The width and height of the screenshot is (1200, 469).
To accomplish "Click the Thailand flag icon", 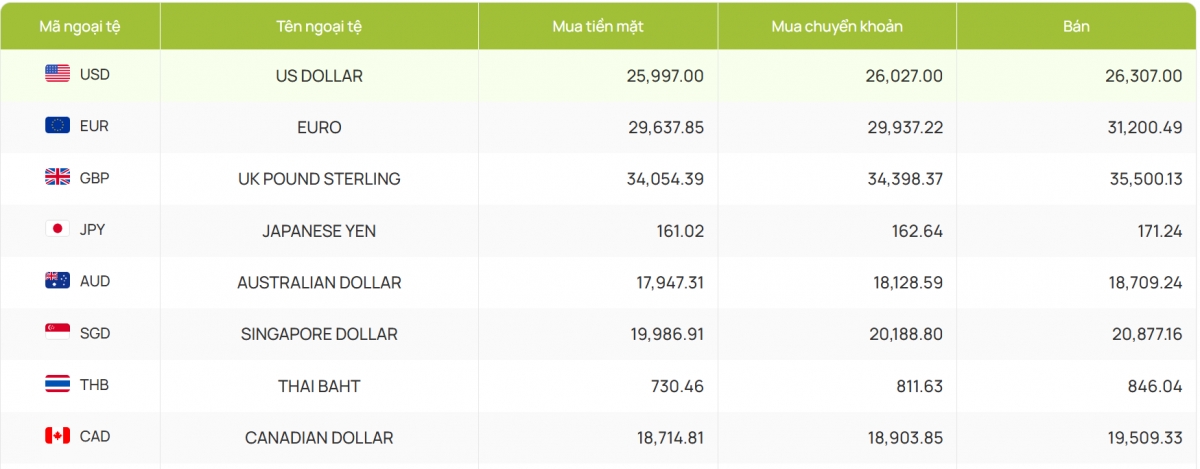I will 57,384.
